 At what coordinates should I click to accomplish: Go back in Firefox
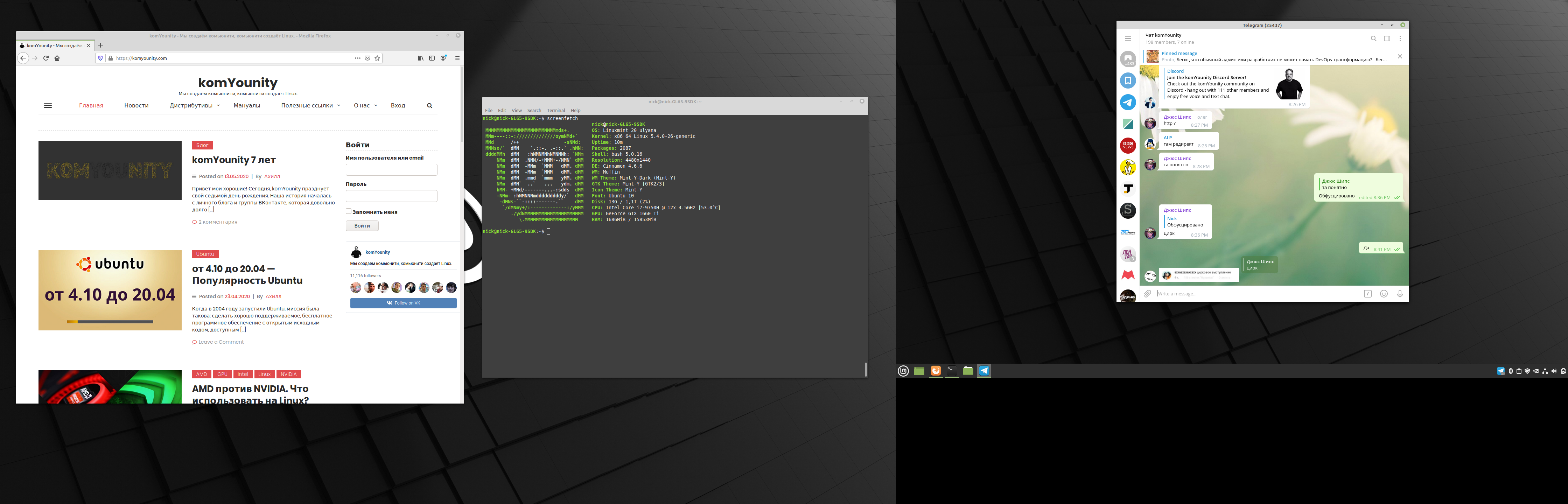(23, 58)
